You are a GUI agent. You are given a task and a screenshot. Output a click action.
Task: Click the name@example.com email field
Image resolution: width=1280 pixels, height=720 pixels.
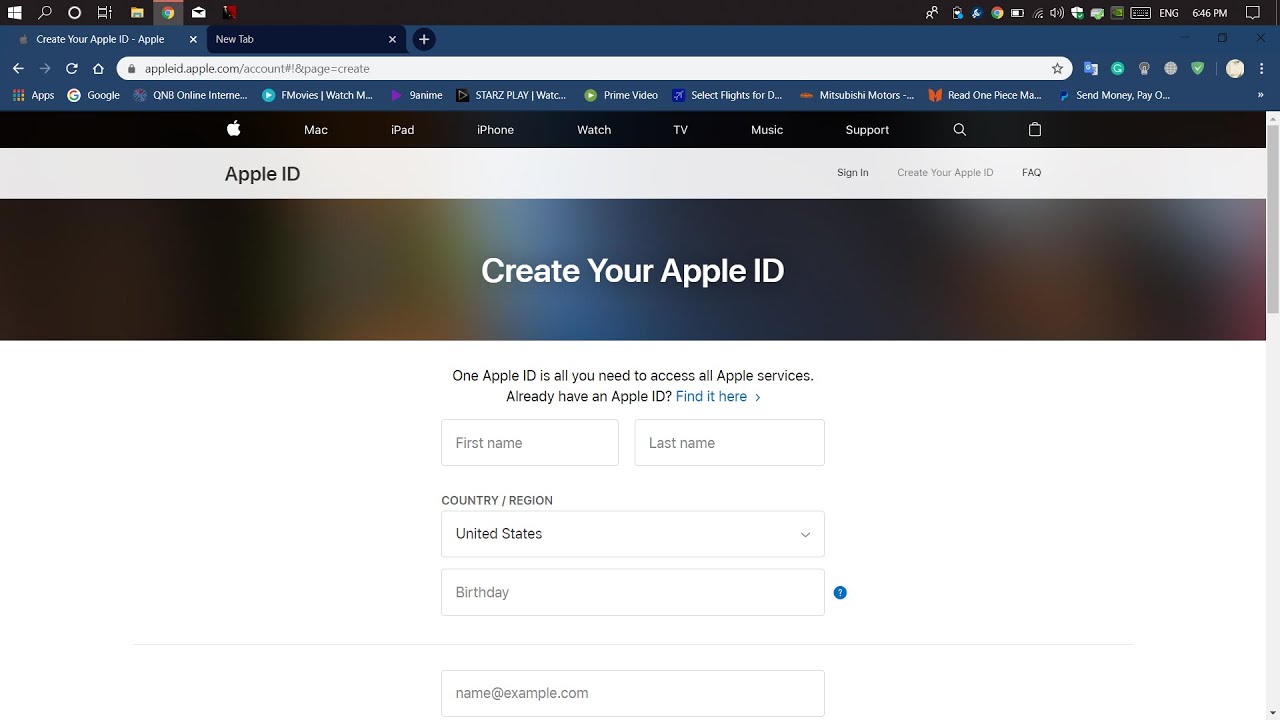pos(633,693)
